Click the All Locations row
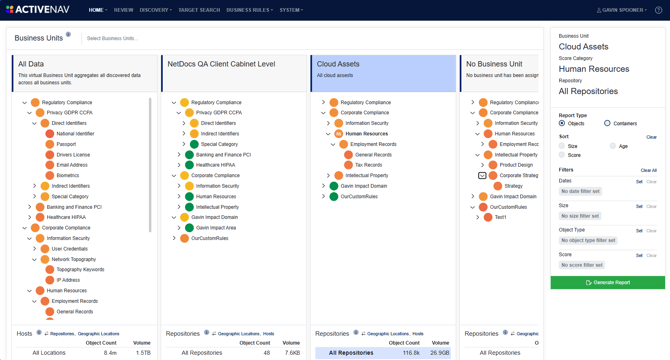The height and width of the screenshot is (360, 670). [84, 353]
